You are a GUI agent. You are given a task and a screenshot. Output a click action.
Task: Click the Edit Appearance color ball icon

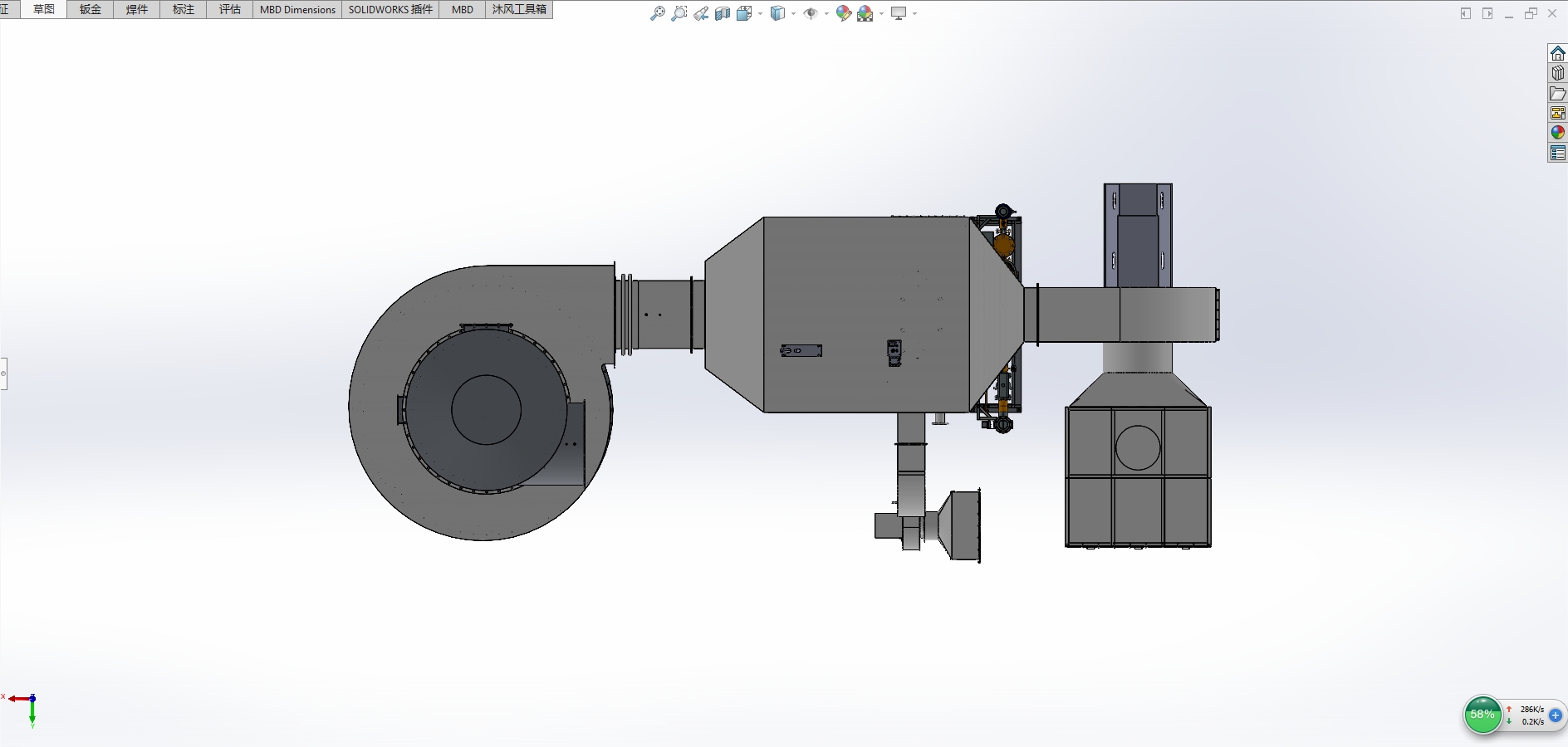(x=843, y=13)
